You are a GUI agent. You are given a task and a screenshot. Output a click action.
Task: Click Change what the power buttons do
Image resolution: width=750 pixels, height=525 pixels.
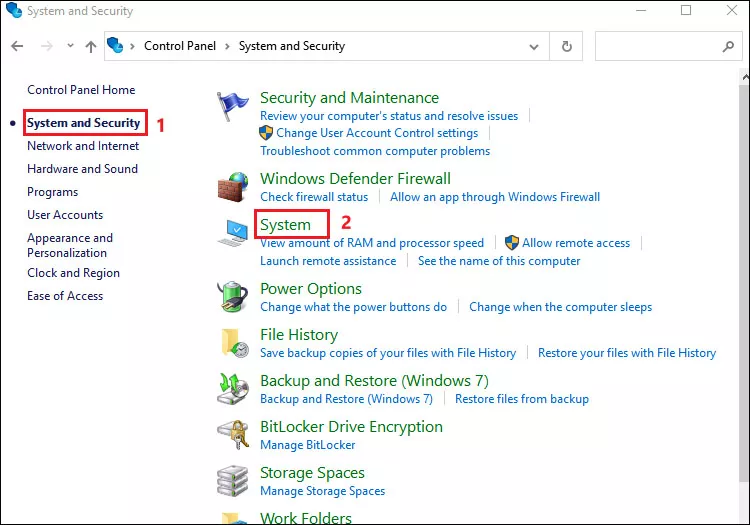353,307
